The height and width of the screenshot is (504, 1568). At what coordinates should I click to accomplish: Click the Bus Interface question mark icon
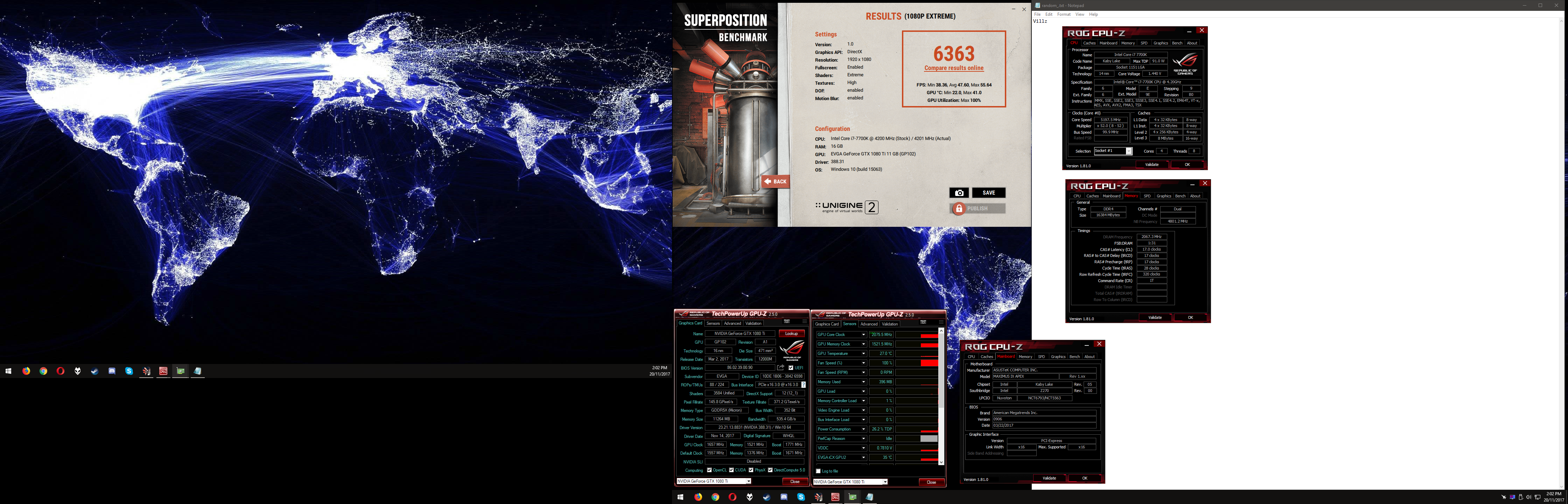pos(804,385)
